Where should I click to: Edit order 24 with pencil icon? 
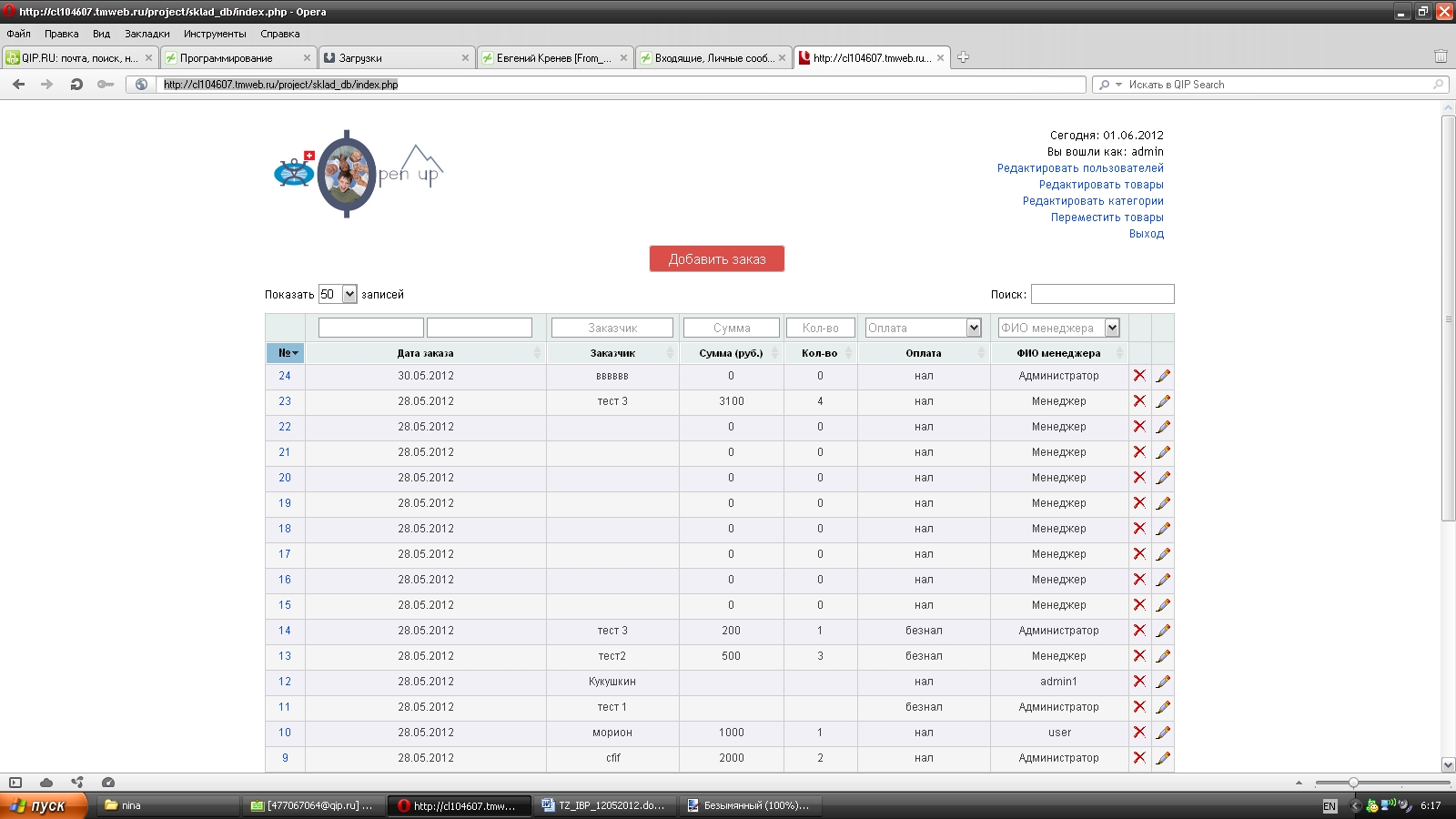point(1163,375)
